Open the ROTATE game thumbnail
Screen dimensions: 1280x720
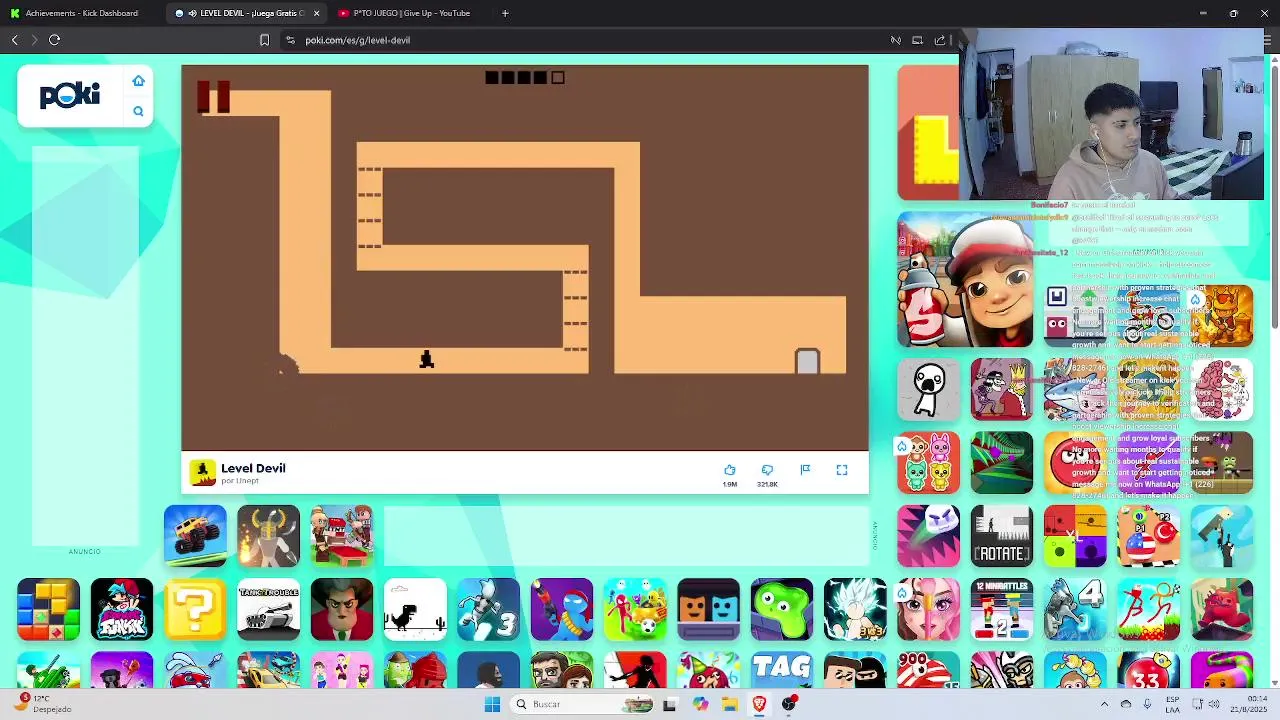click(1002, 536)
